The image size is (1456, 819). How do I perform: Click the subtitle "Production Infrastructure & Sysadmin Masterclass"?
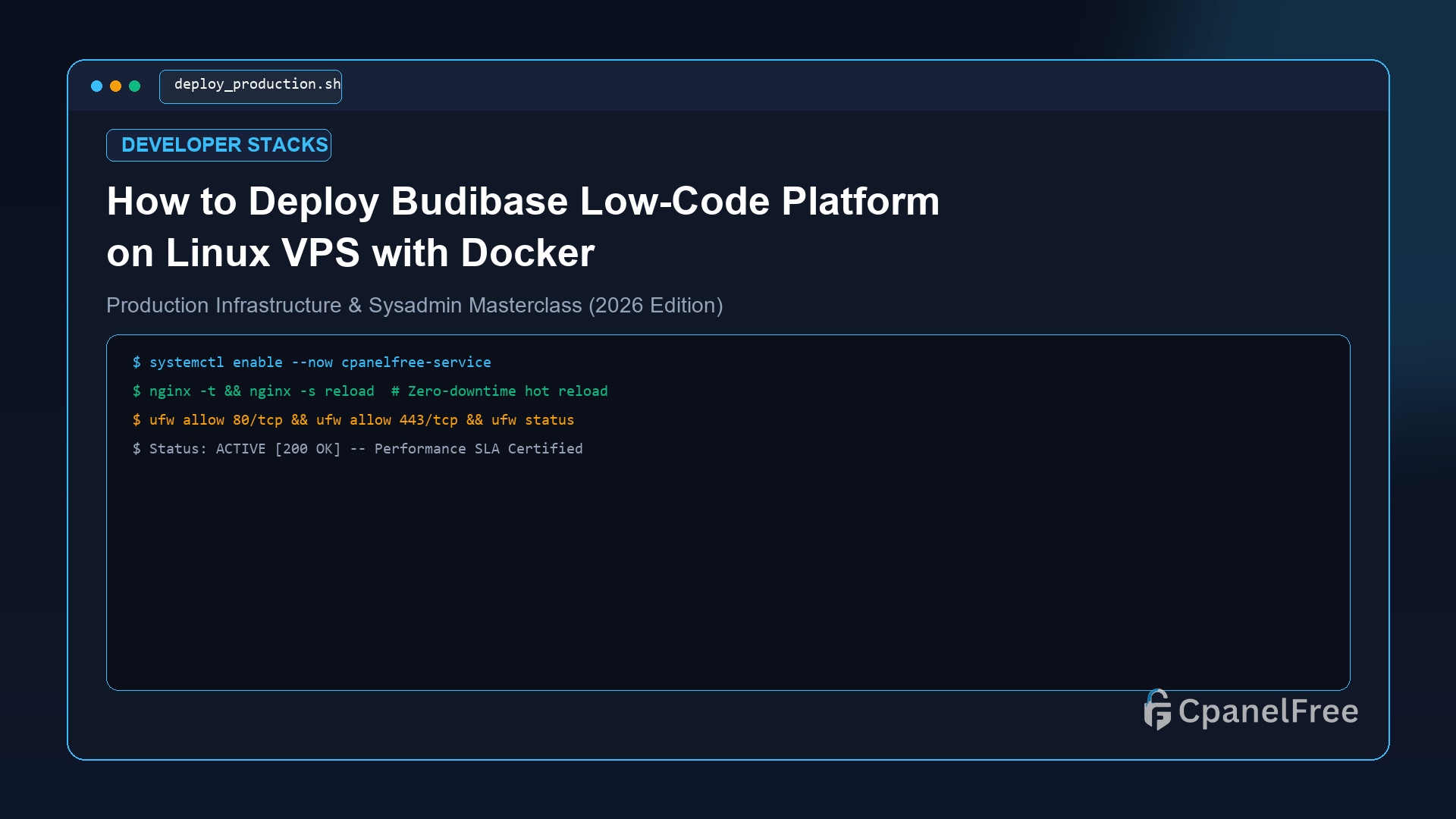pos(414,306)
